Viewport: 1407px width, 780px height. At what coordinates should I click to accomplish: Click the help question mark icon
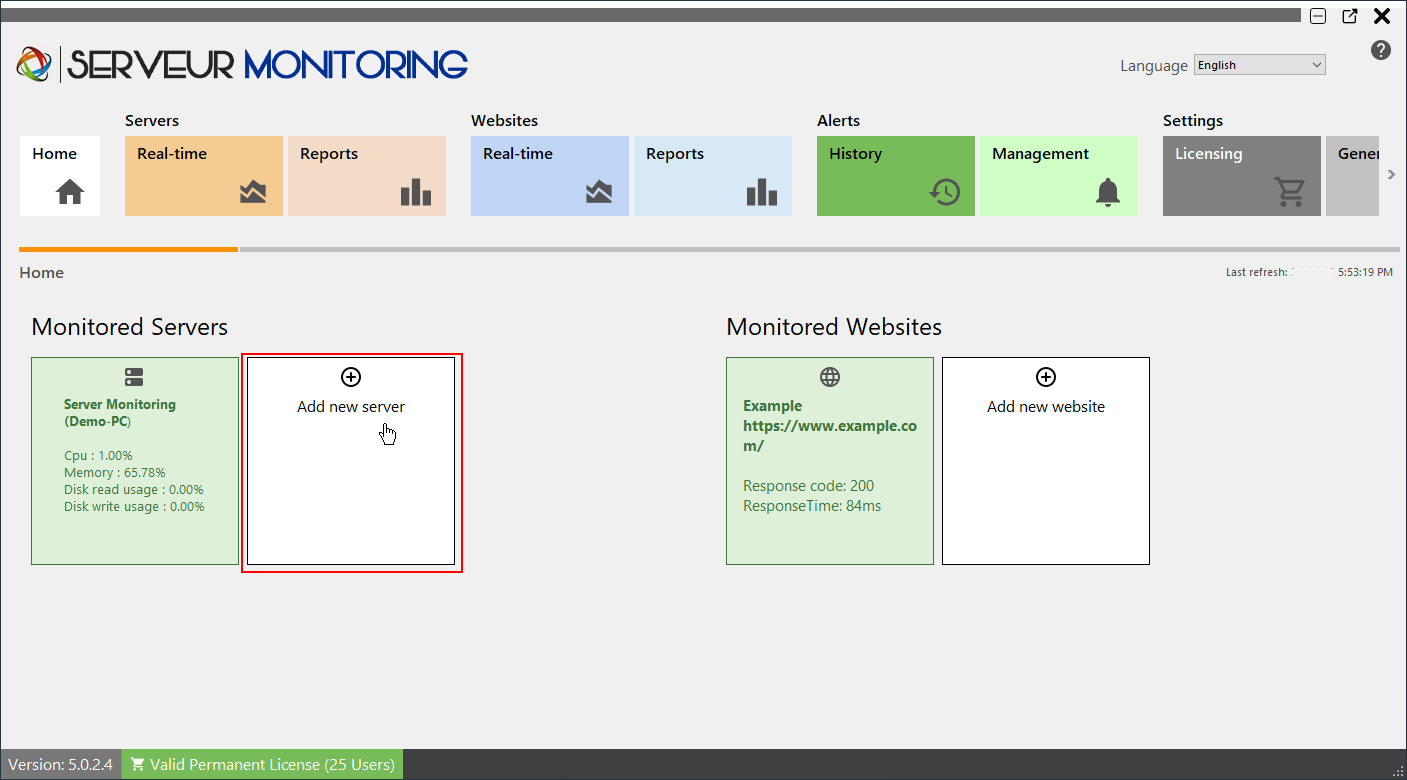coord(1381,50)
